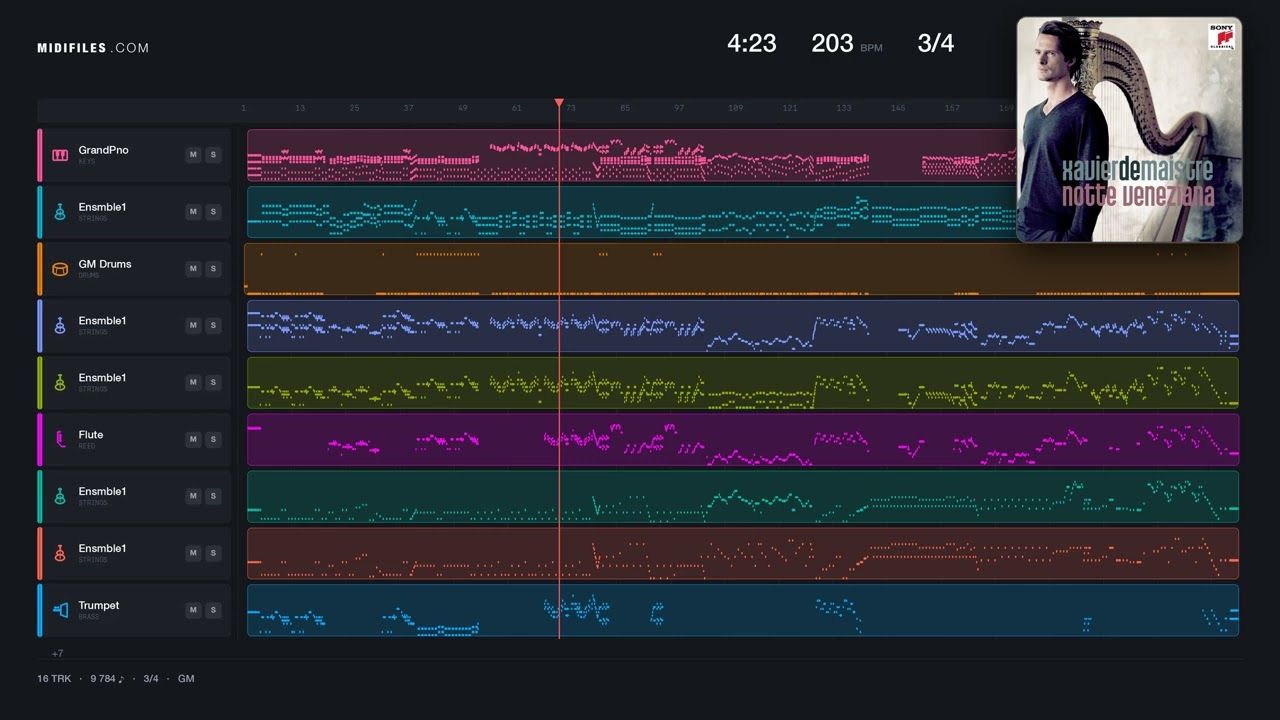Click the GrandPno keyboard instrument icon
This screenshot has width=1280, height=720.
pyautogui.click(x=60, y=155)
